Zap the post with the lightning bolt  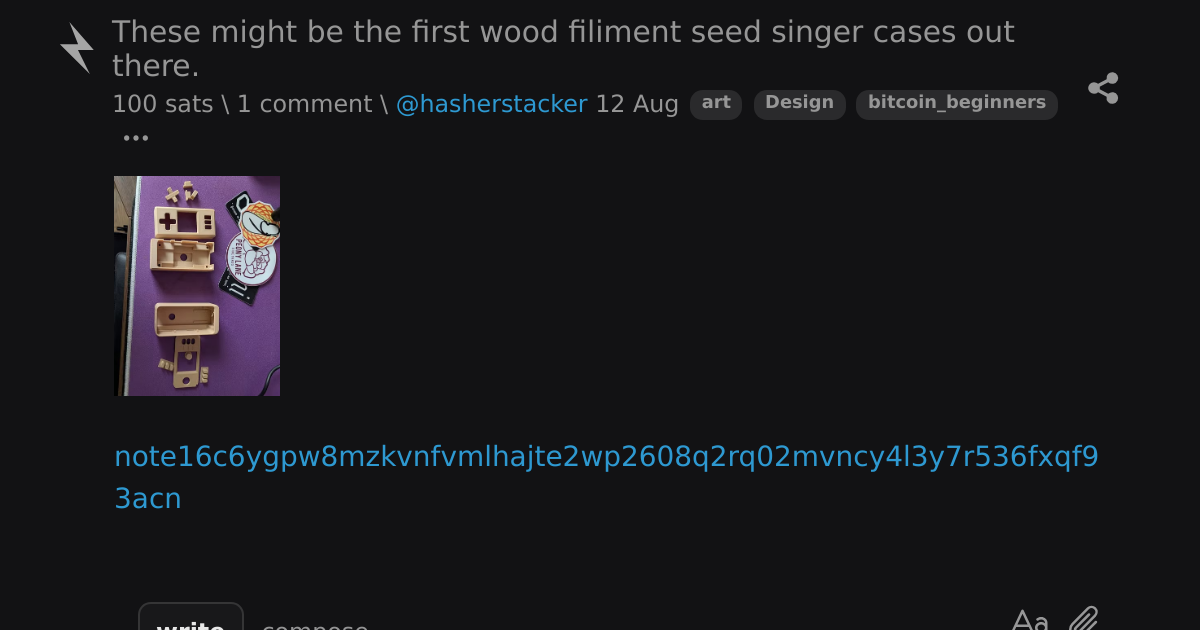pos(77,48)
